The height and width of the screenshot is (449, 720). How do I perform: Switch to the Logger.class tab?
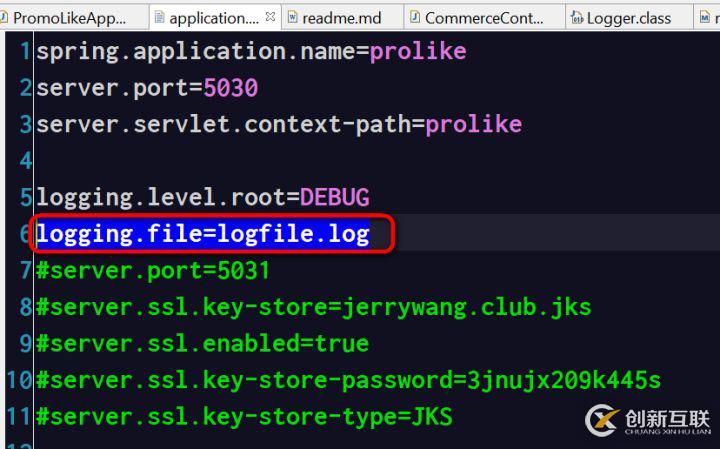[x=629, y=18]
